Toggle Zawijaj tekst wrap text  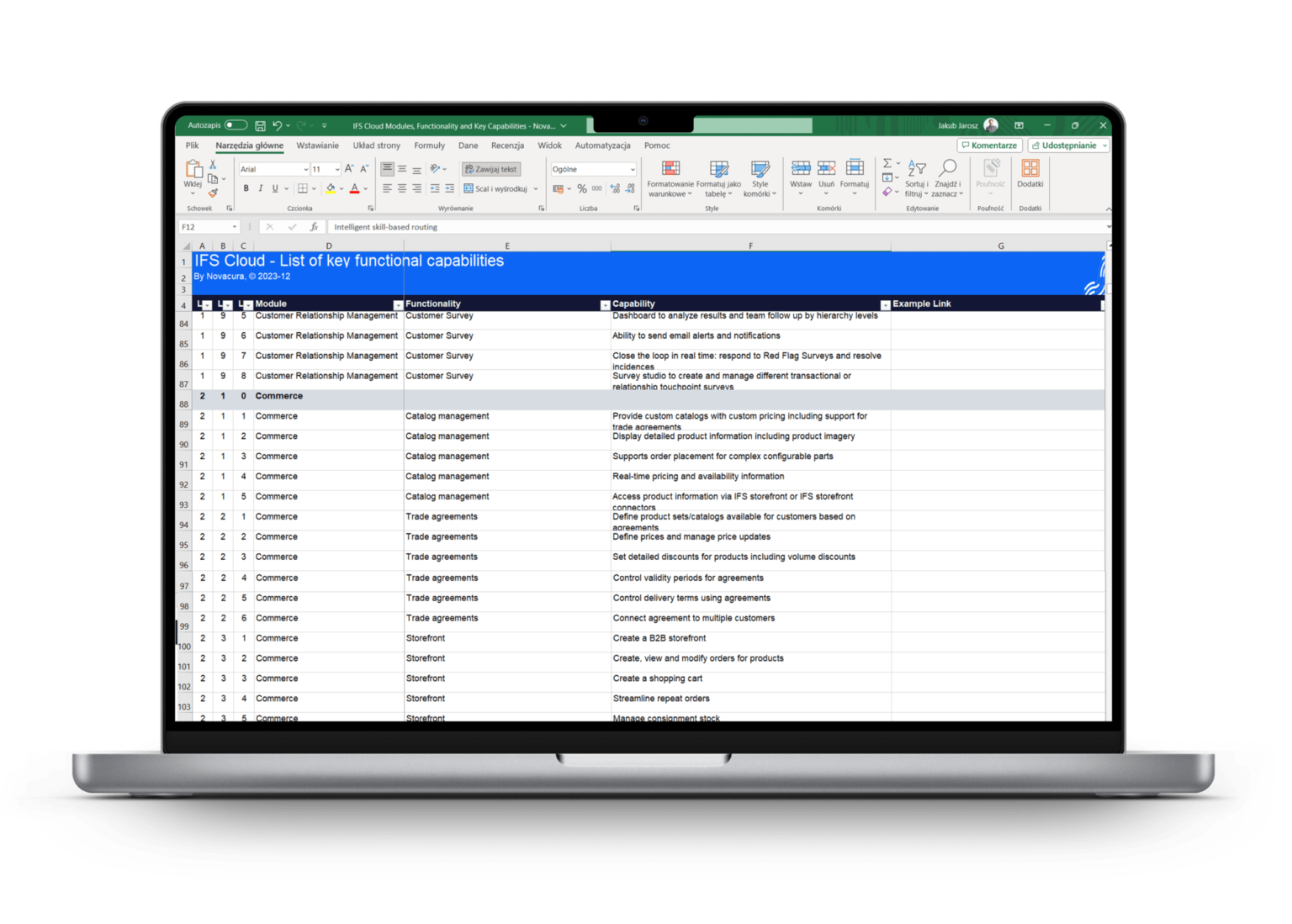tap(490, 168)
